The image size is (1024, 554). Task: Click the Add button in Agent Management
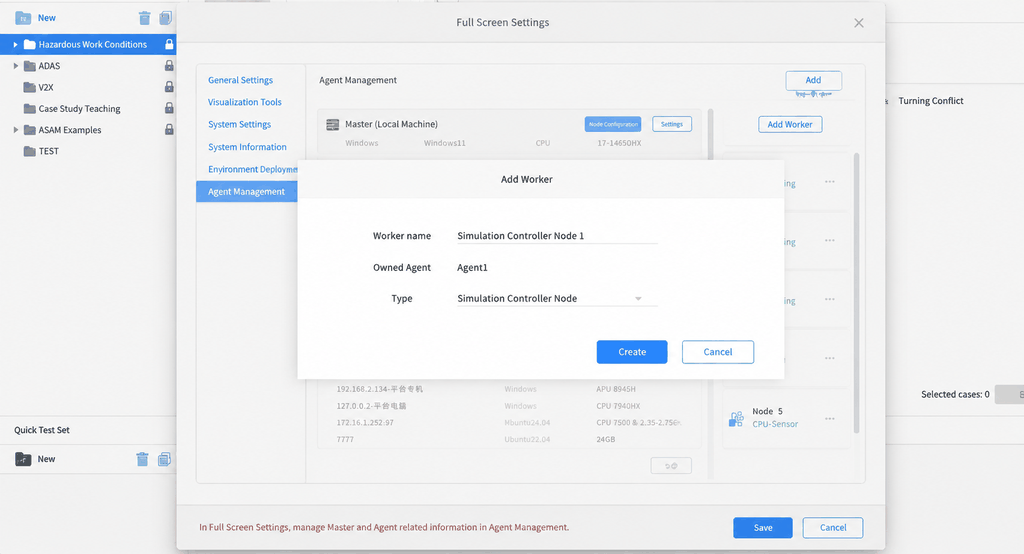tap(813, 80)
